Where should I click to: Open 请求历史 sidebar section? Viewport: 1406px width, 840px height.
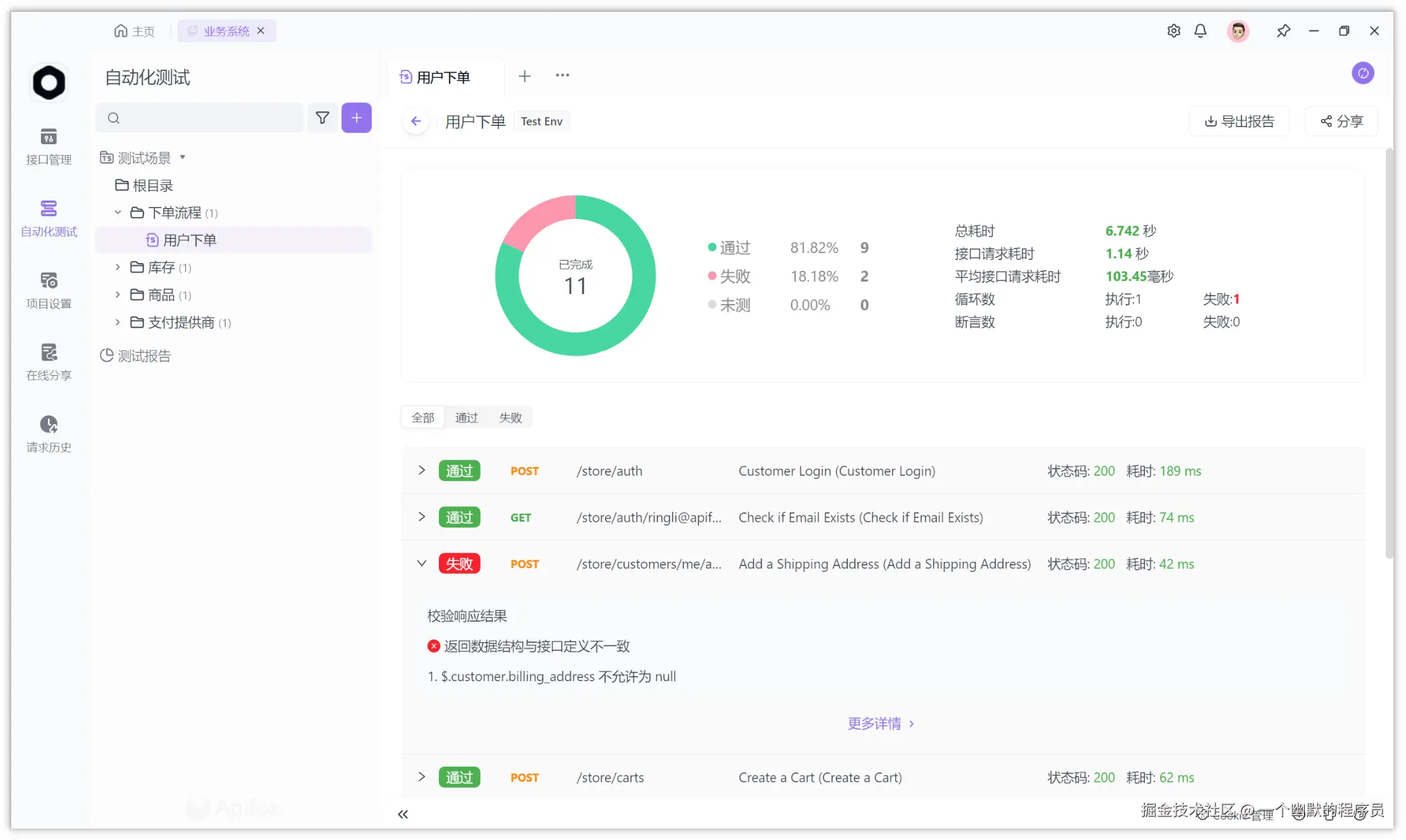49,433
